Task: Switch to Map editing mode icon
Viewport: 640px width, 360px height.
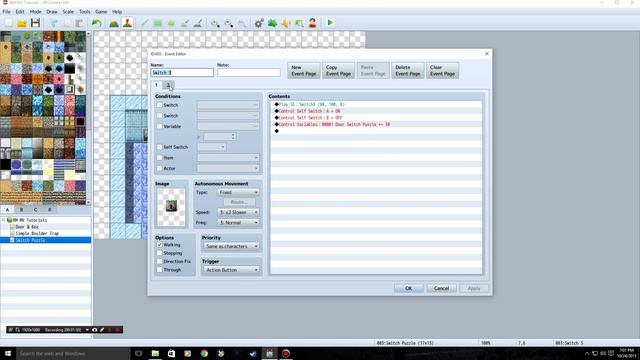Action: coord(114,23)
